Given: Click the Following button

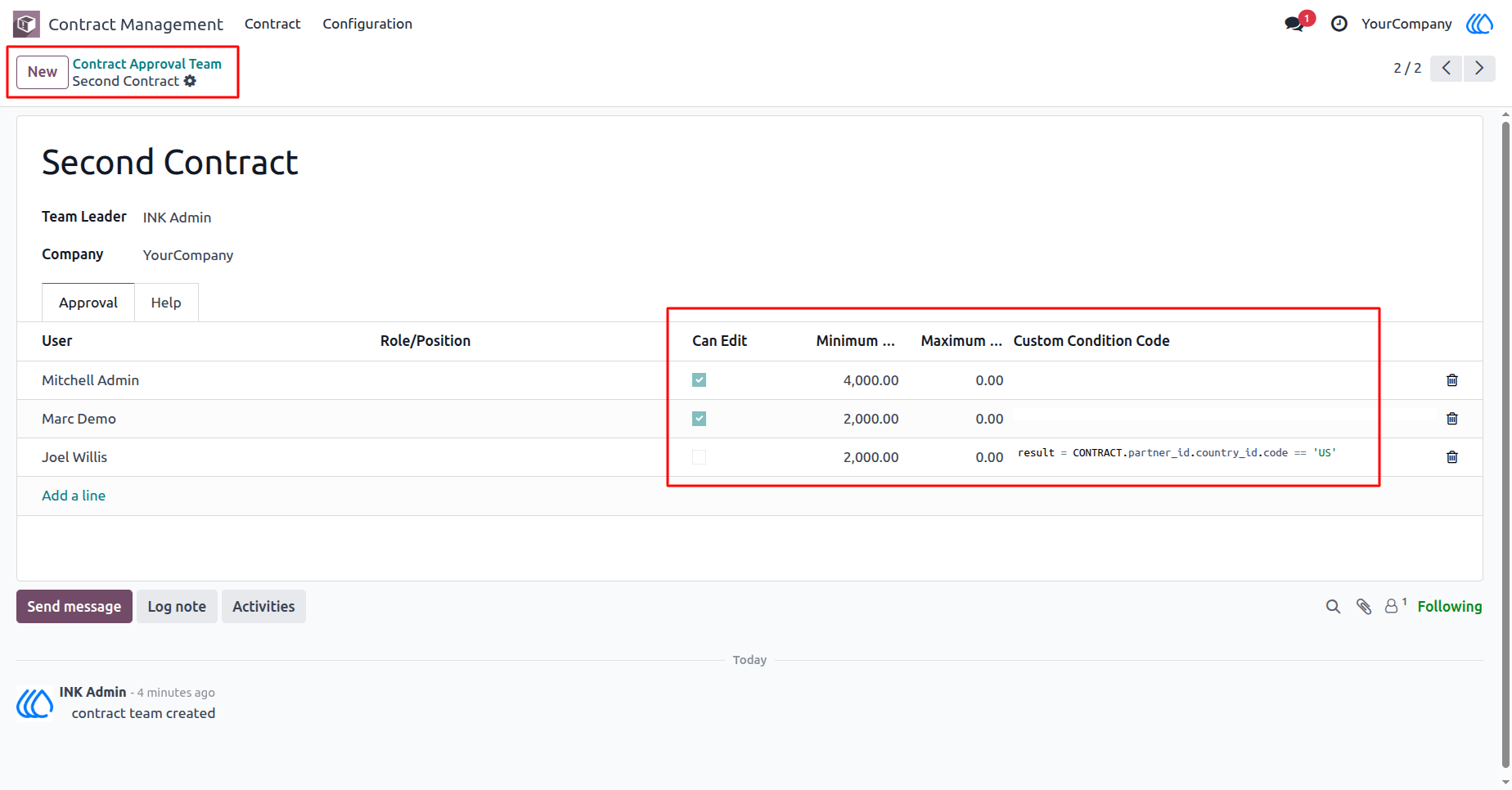Looking at the screenshot, I should 1450,607.
